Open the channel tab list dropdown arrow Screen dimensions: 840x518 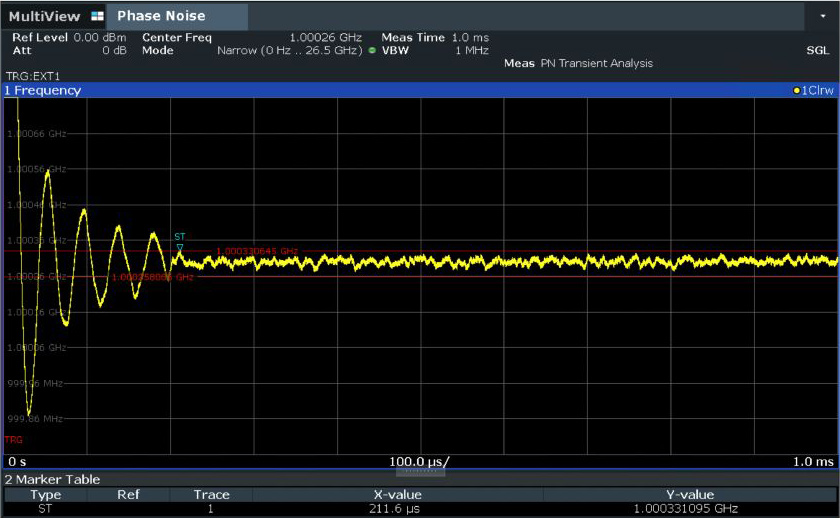tap(822, 16)
